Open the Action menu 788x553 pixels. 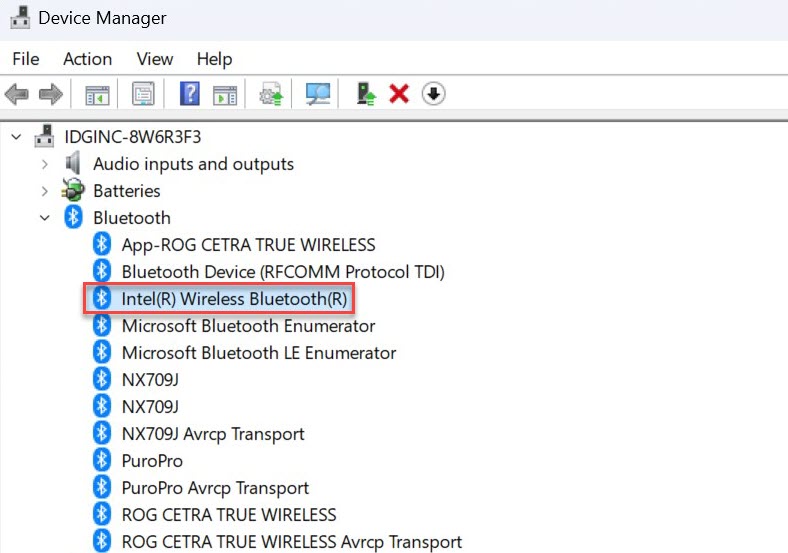[x=87, y=59]
